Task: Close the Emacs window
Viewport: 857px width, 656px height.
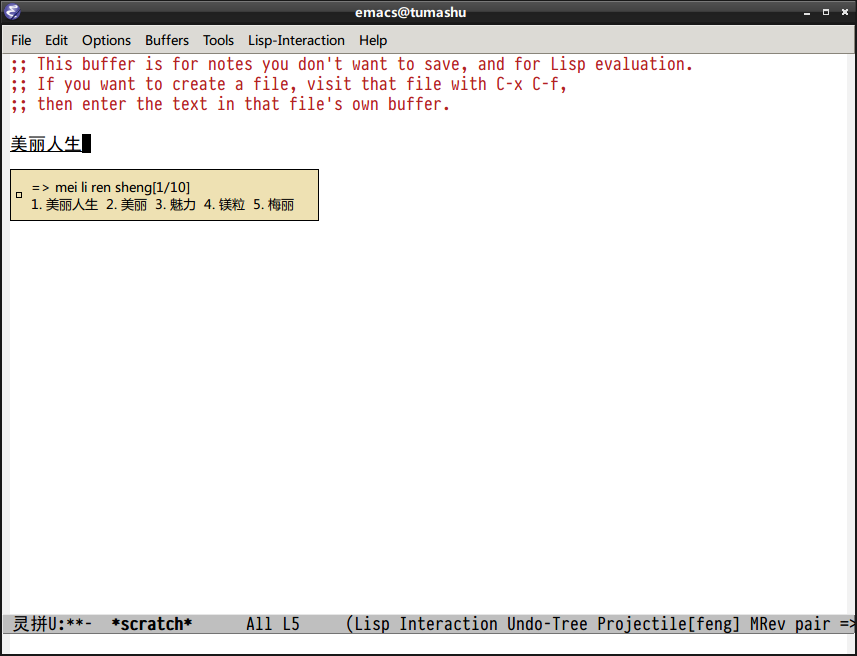Action: [x=844, y=12]
